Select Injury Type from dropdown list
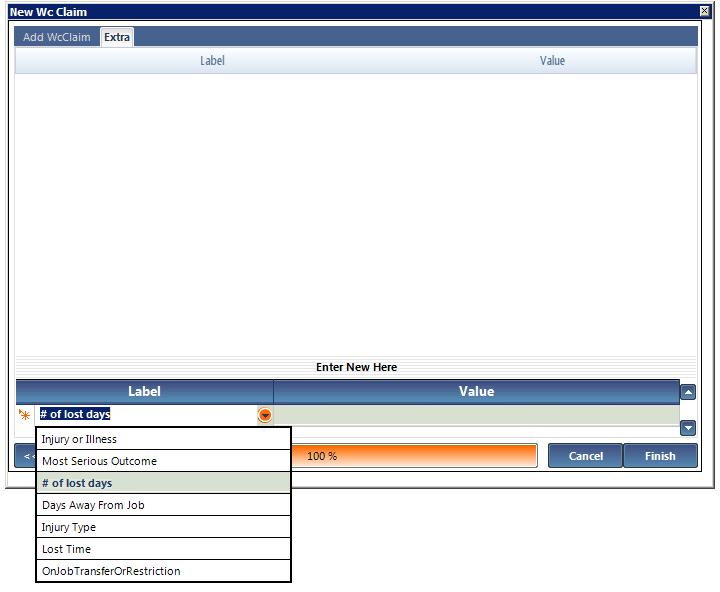The height and width of the screenshot is (592, 720). click(x=163, y=527)
